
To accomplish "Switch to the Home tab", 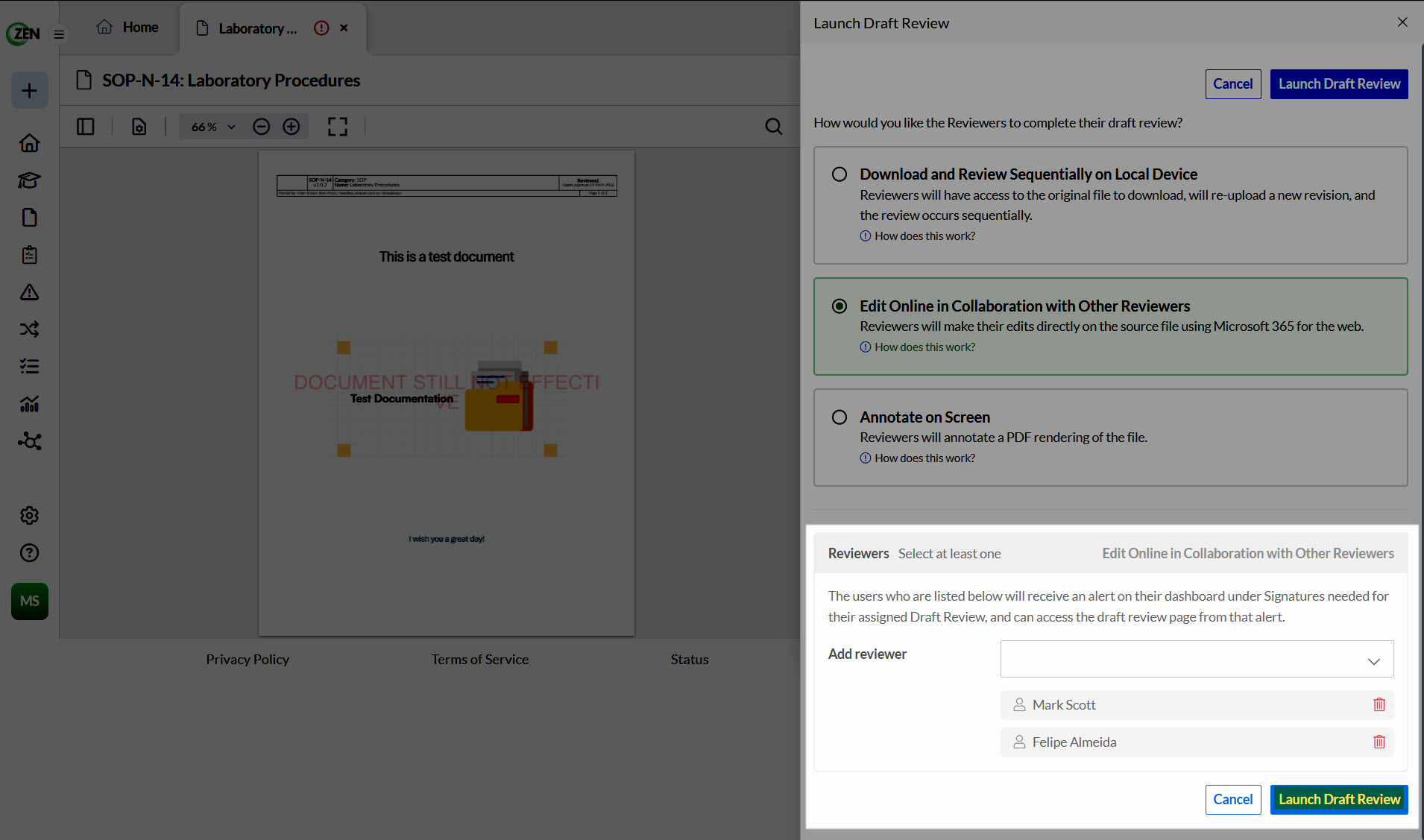I will tap(127, 28).
